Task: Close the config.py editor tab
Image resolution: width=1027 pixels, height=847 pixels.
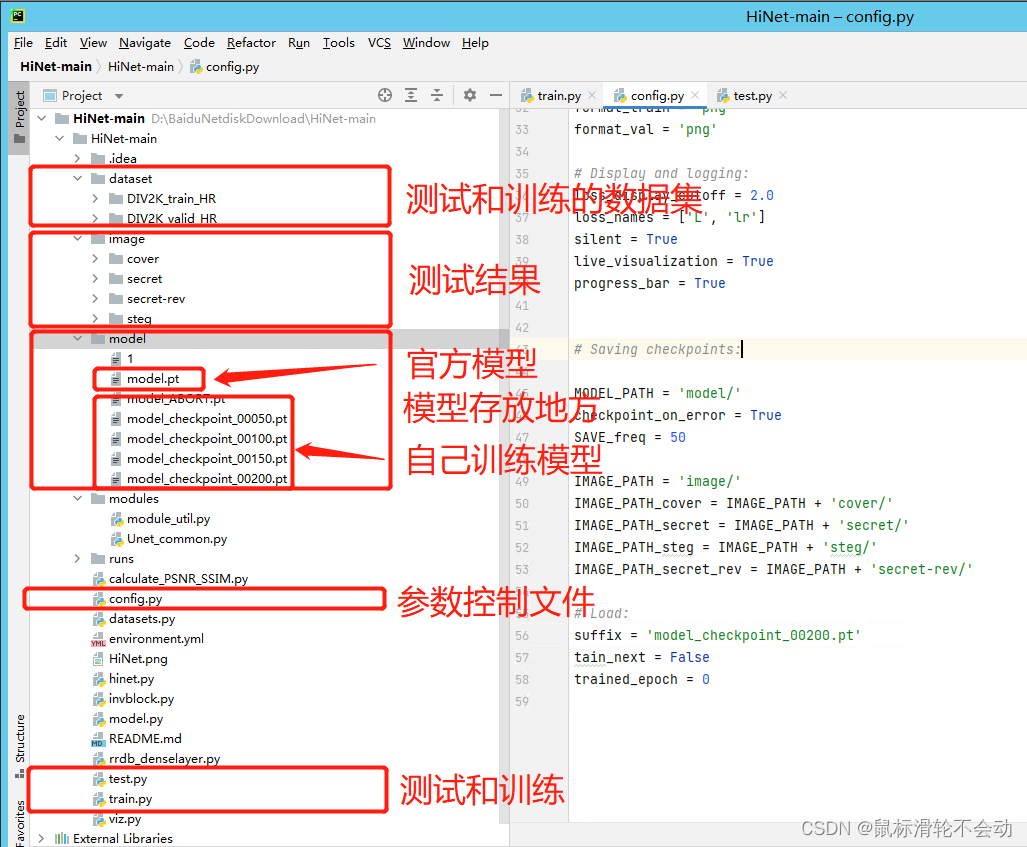Action: point(695,96)
